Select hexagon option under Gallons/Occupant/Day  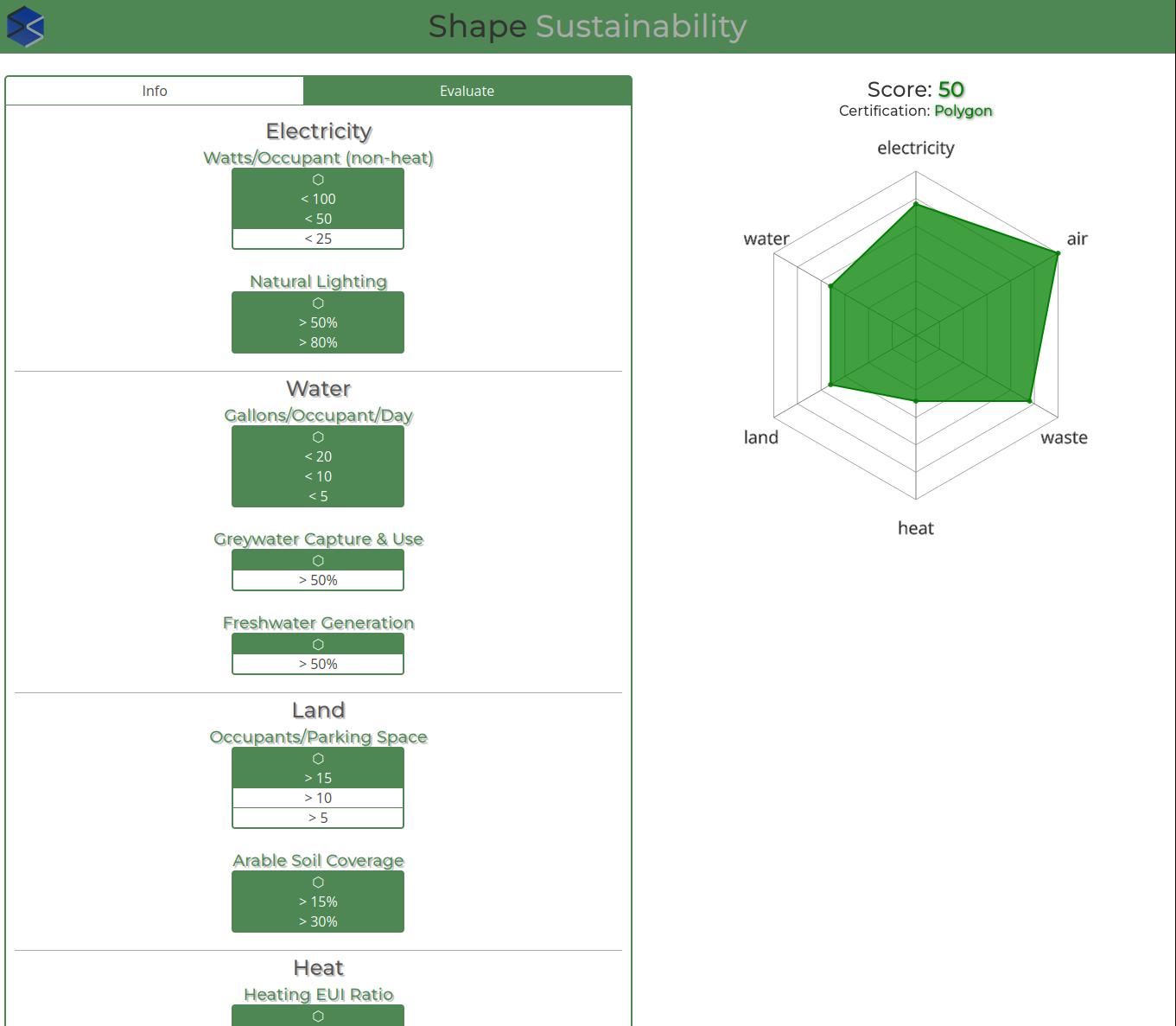click(318, 437)
